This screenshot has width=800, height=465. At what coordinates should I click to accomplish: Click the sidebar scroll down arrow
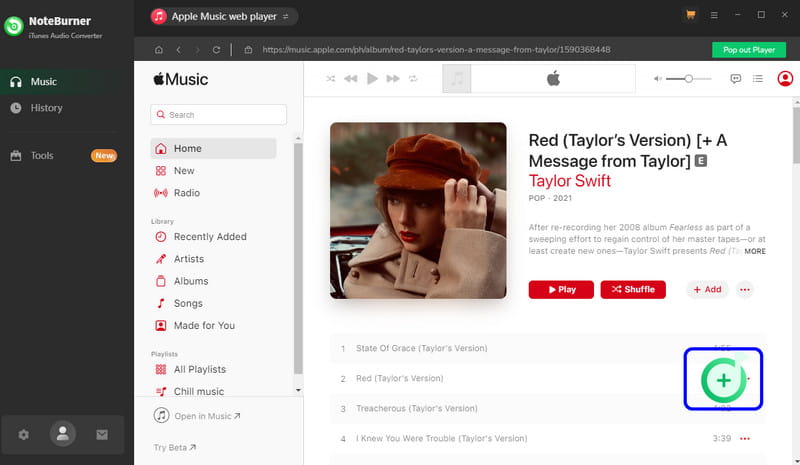298,390
